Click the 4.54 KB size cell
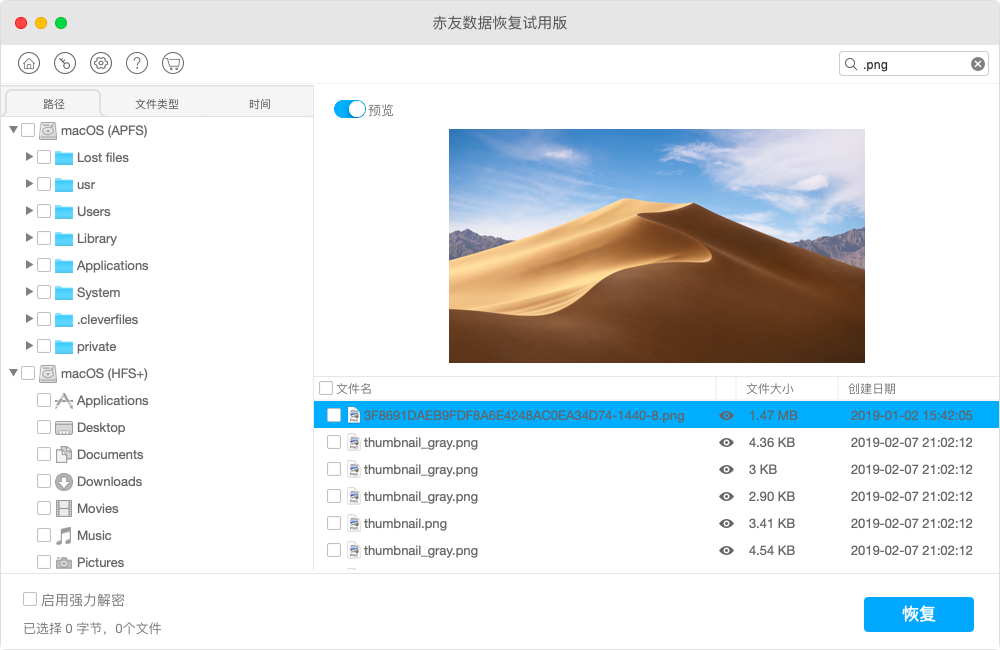 click(x=772, y=550)
